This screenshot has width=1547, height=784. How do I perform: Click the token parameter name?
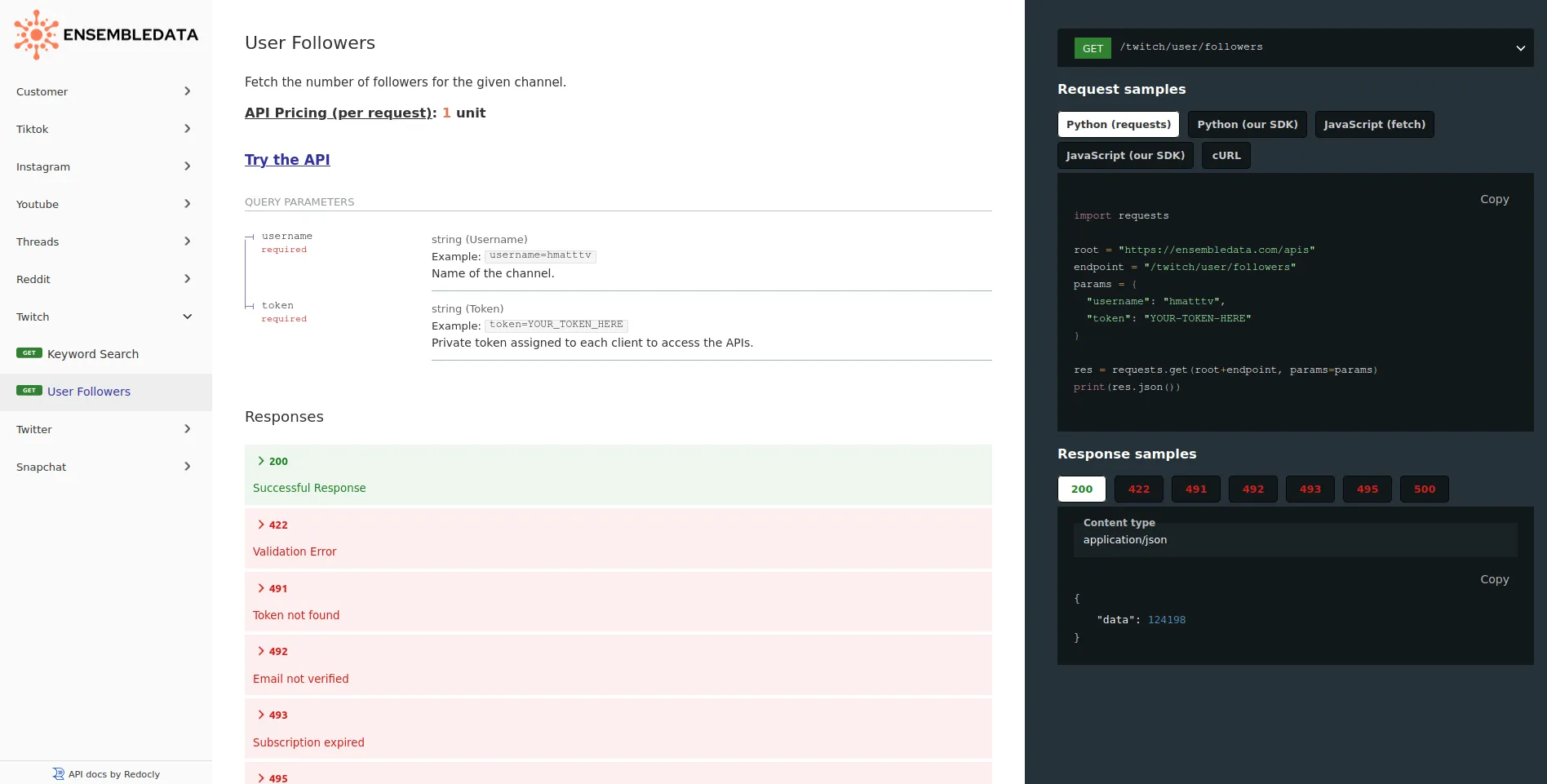[x=277, y=305]
